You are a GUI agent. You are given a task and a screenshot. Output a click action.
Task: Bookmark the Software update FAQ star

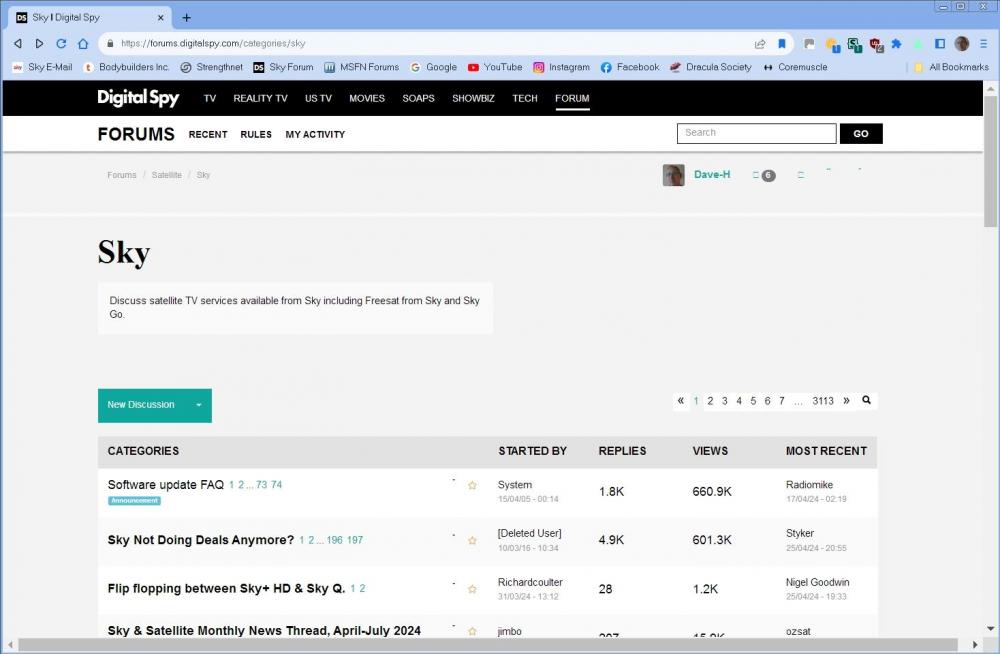click(x=472, y=486)
